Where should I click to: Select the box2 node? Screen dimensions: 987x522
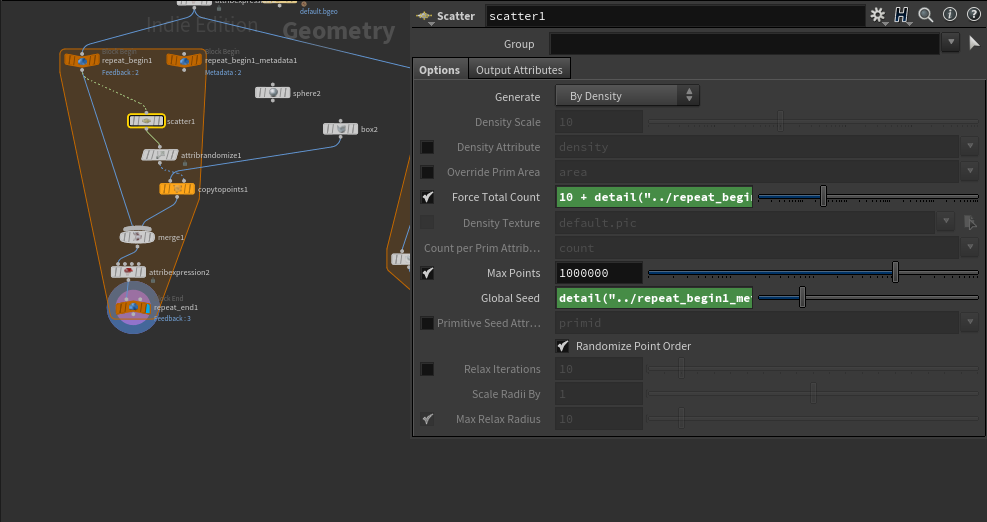(x=340, y=129)
